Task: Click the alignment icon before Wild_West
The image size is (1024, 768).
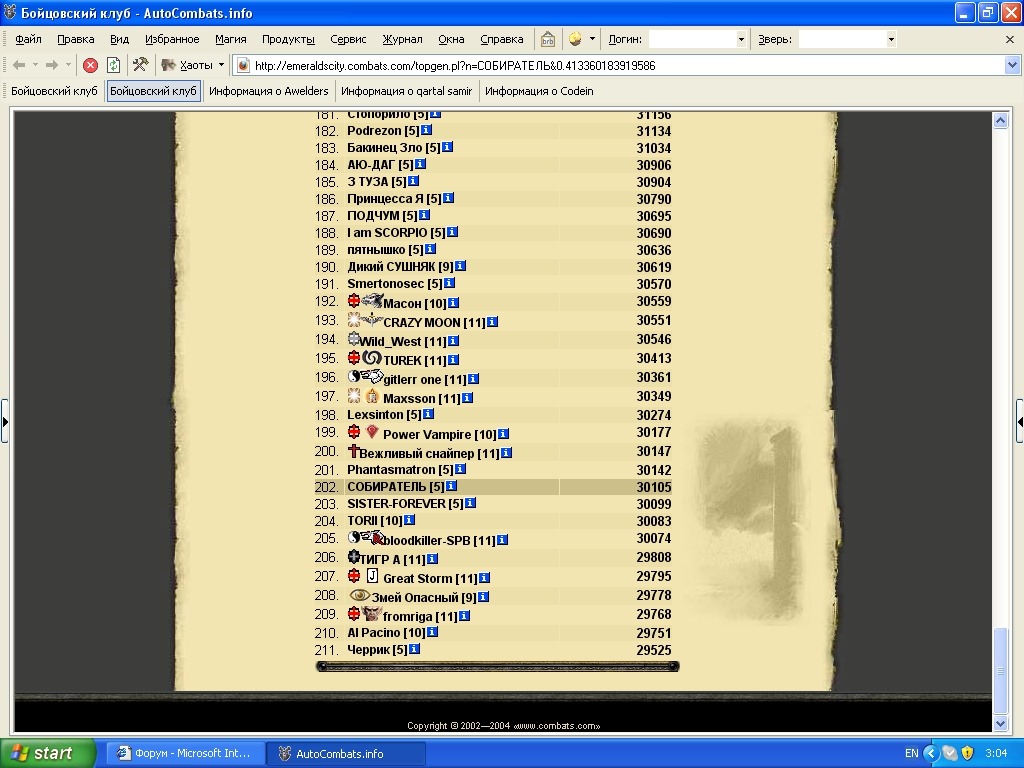Action: (353, 338)
